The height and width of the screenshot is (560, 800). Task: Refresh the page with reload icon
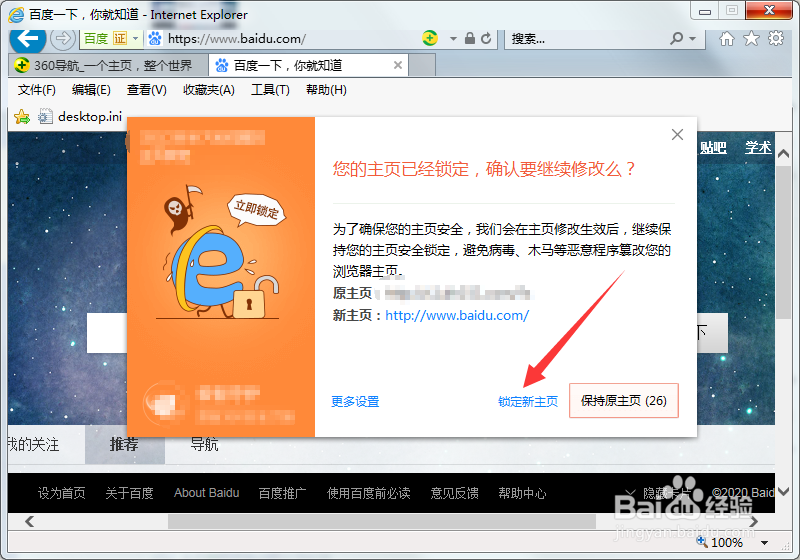click(x=486, y=38)
